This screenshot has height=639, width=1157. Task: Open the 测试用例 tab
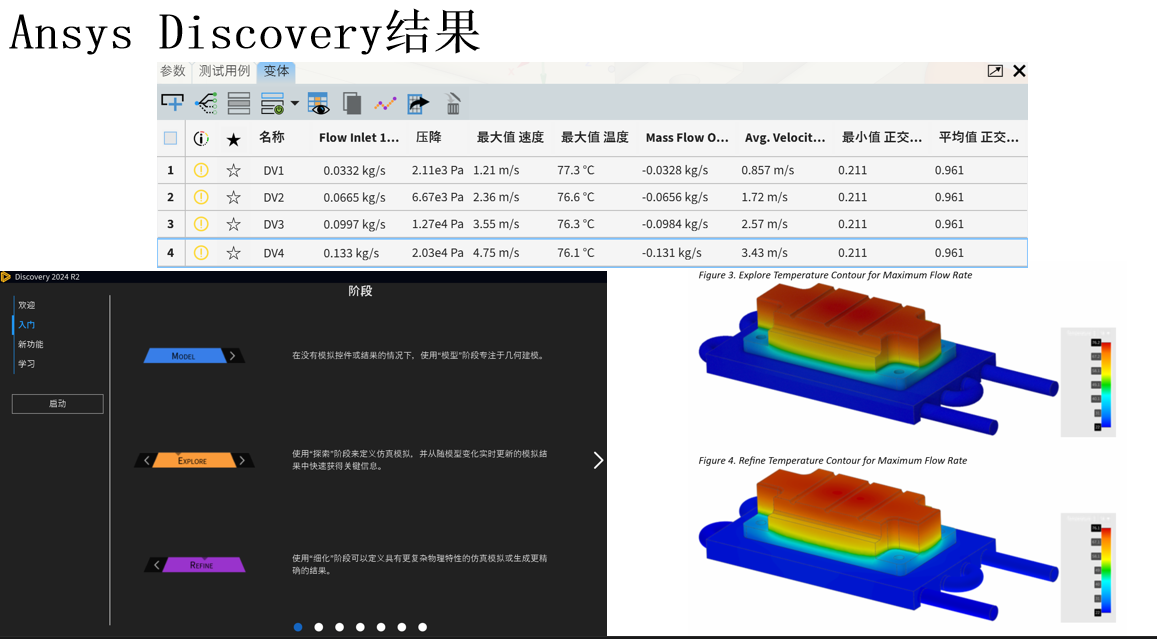[224, 71]
